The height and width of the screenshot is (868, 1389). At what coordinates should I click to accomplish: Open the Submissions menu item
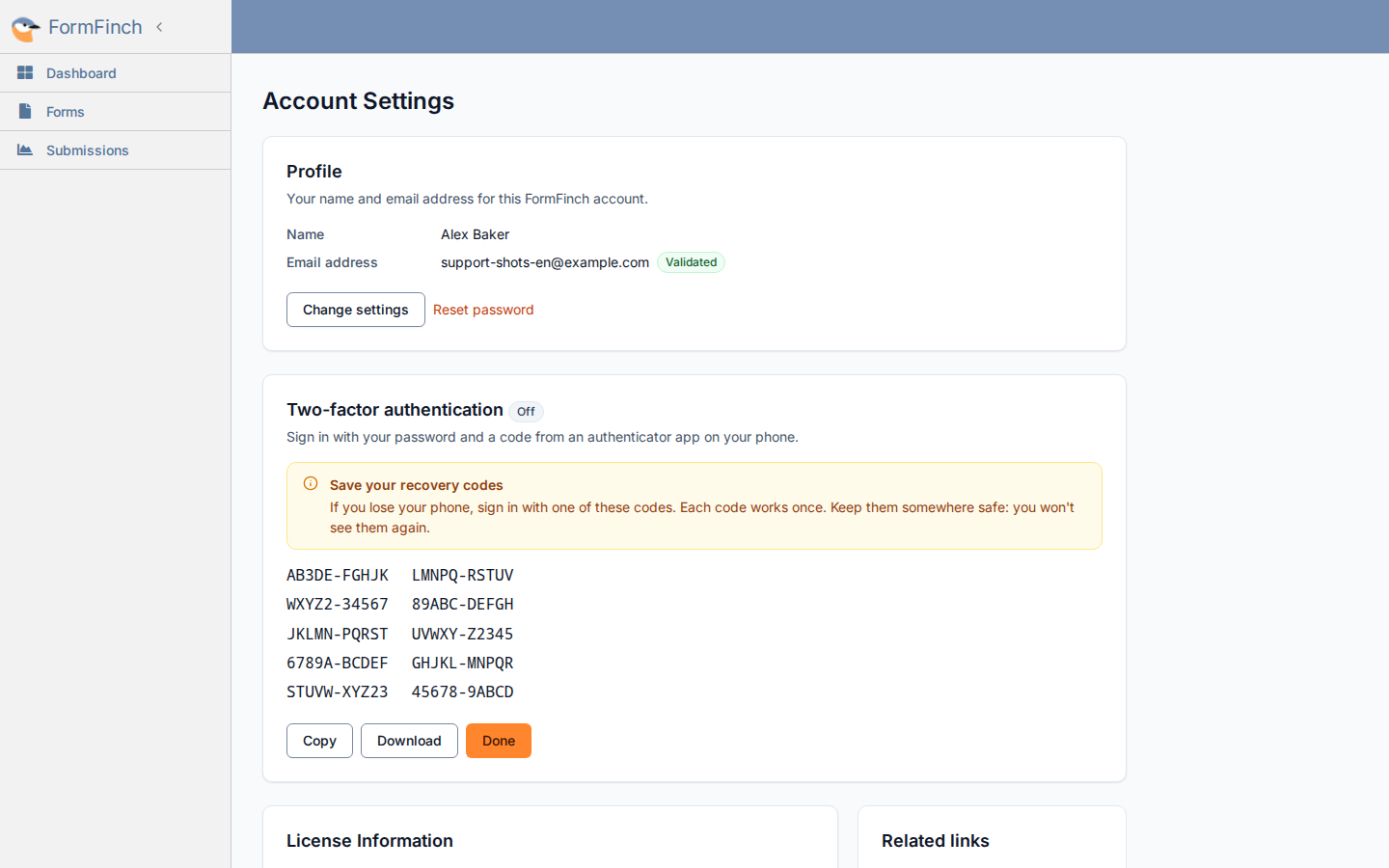pyautogui.click(x=116, y=150)
